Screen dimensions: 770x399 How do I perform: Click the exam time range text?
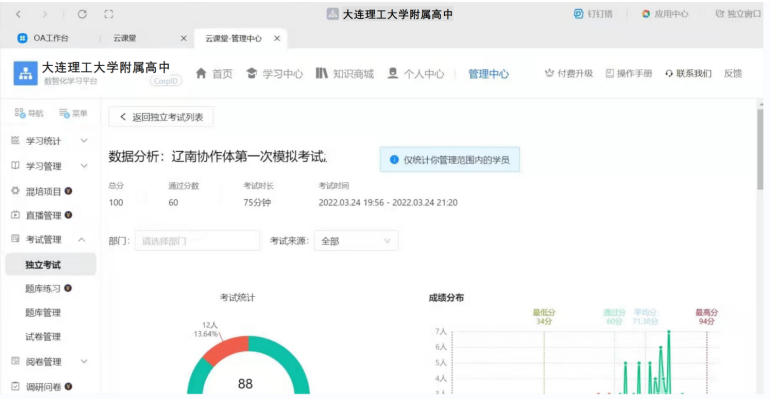pos(388,203)
